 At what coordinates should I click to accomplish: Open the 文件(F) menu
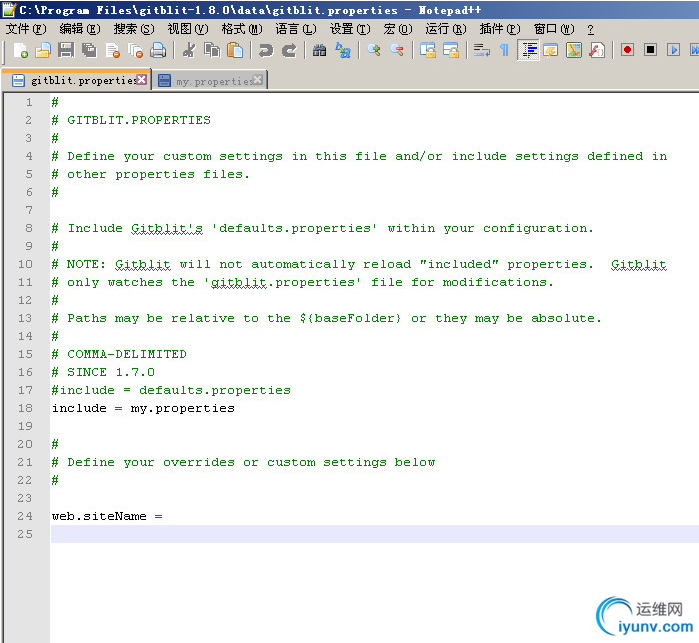coord(26,29)
